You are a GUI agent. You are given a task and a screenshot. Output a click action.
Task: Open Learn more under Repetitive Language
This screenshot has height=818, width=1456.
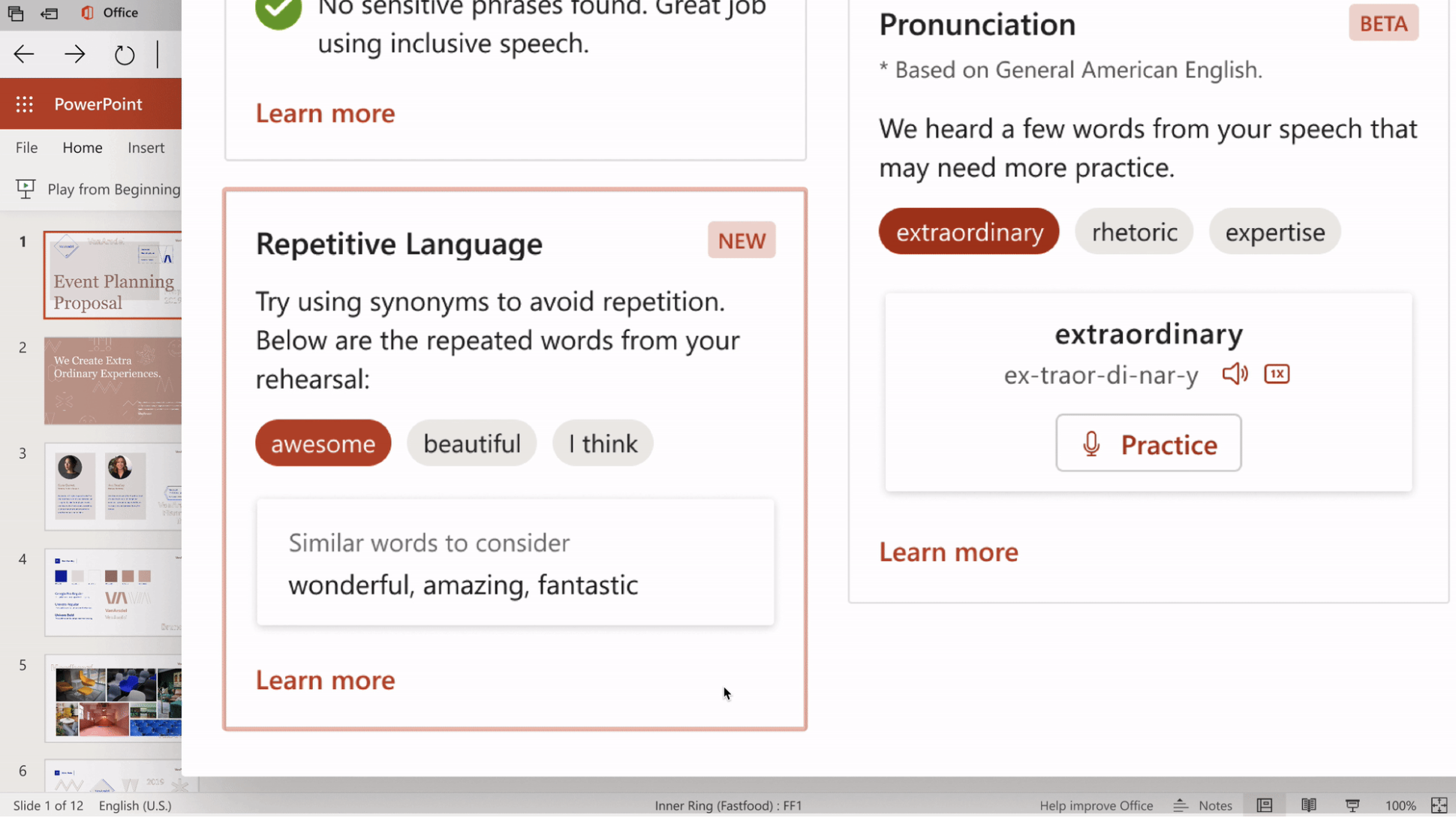325,681
